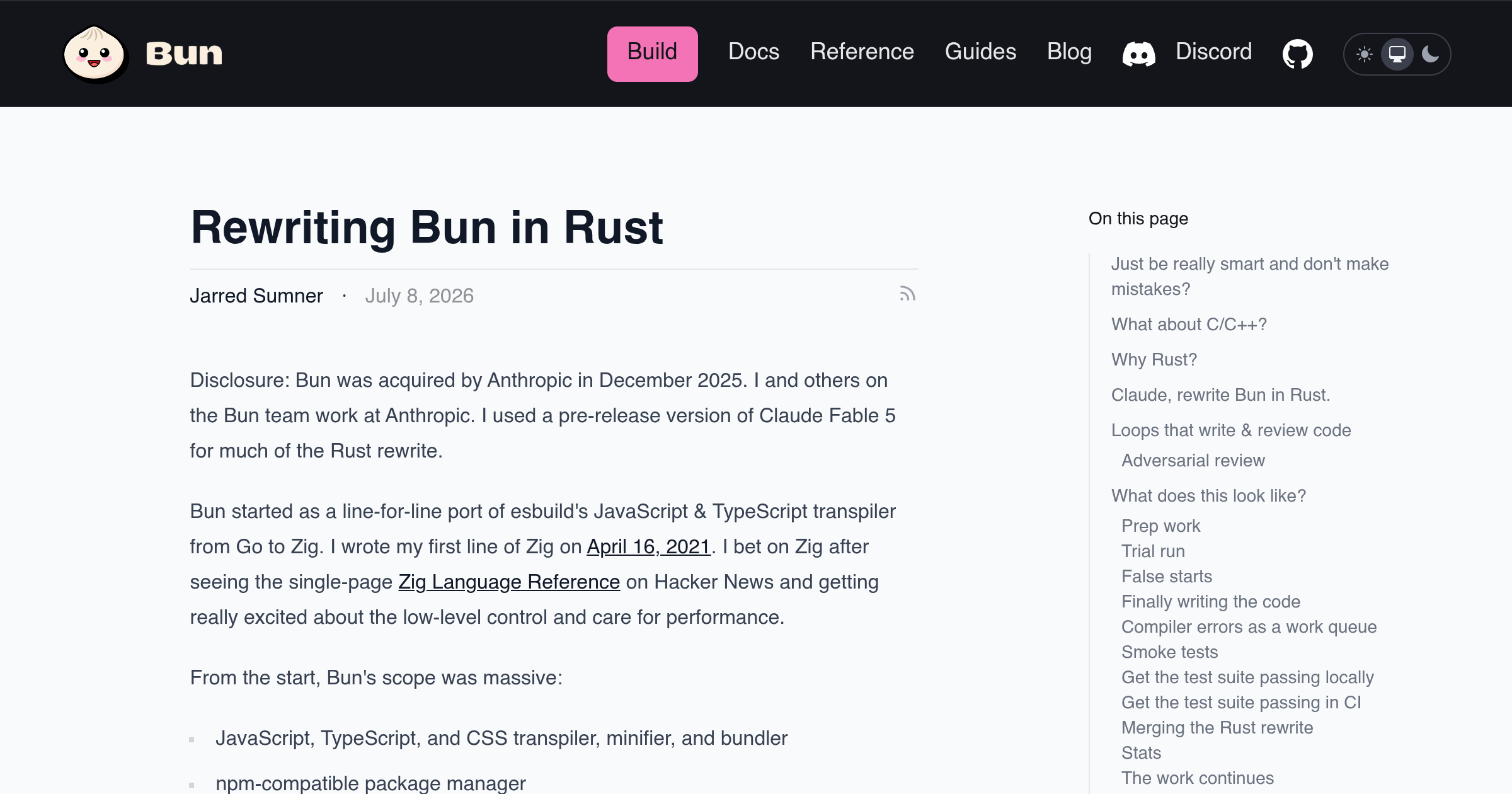This screenshot has height=794, width=1512.
Task: Click the JavaScript, TypeScript, and CSS transpiler bullet
Action: click(501, 738)
